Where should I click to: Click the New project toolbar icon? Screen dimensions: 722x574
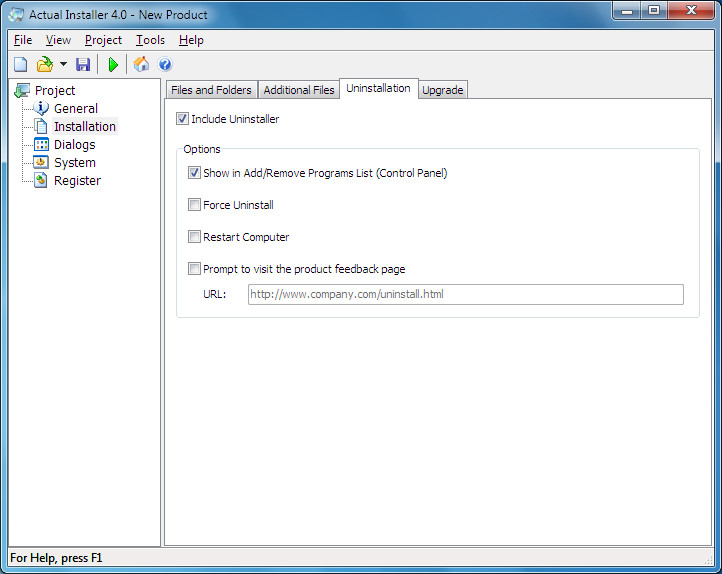click(21, 64)
